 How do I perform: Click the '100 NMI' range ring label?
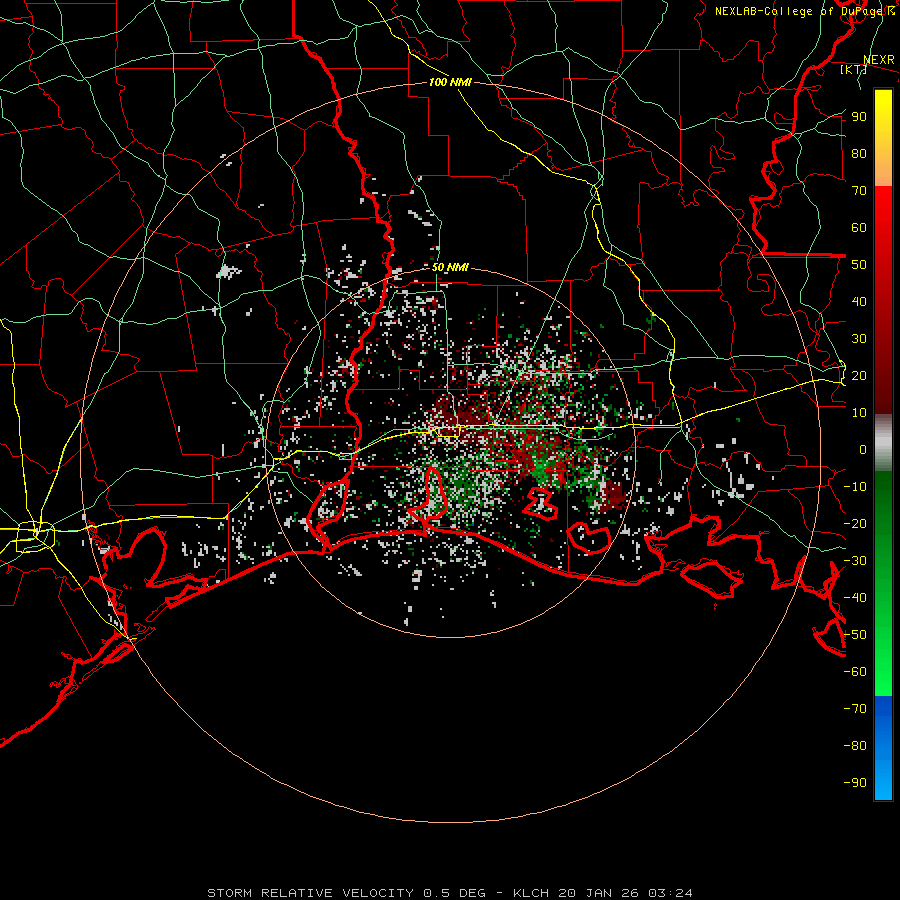[450, 82]
